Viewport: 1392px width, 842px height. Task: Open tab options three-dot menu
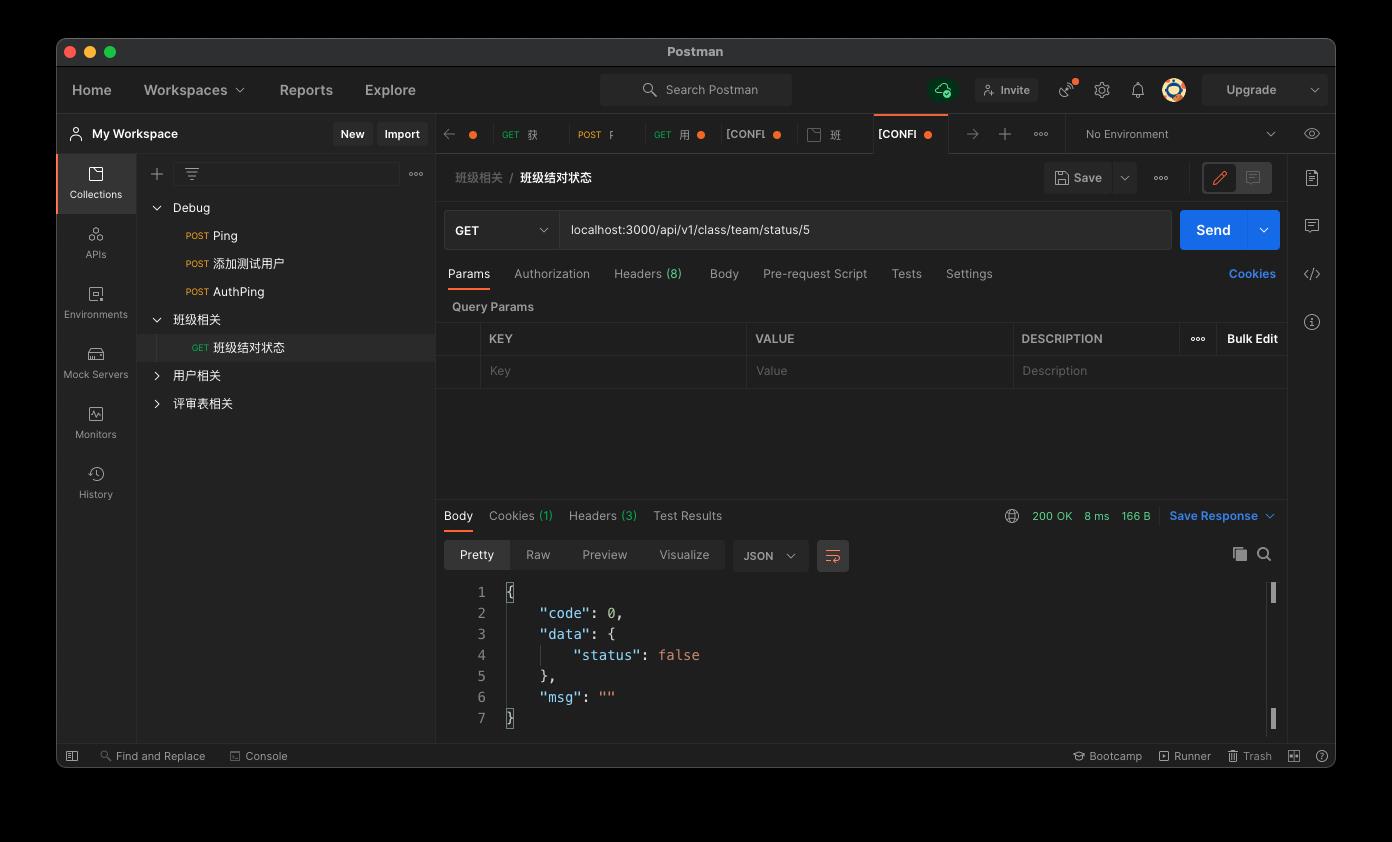pos(1041,134)
